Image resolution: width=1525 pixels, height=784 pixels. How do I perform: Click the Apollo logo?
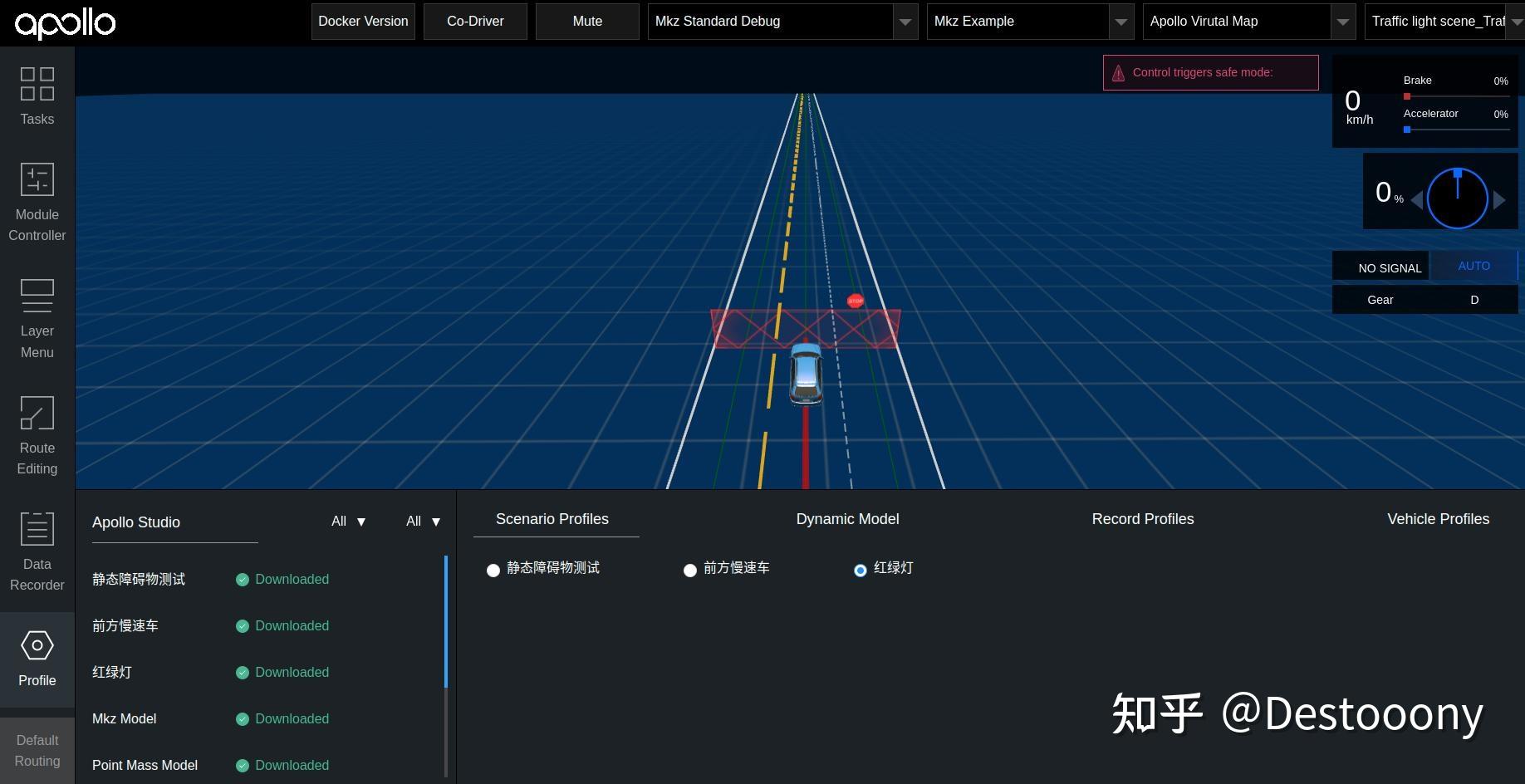(65, 23)
